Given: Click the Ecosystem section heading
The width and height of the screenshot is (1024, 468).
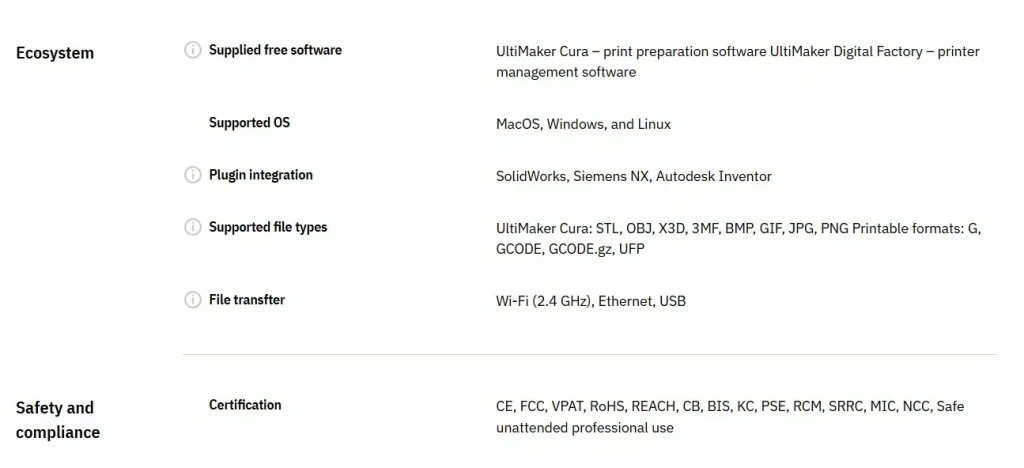Looking at the screenshot, I should [x=55, y=53].
